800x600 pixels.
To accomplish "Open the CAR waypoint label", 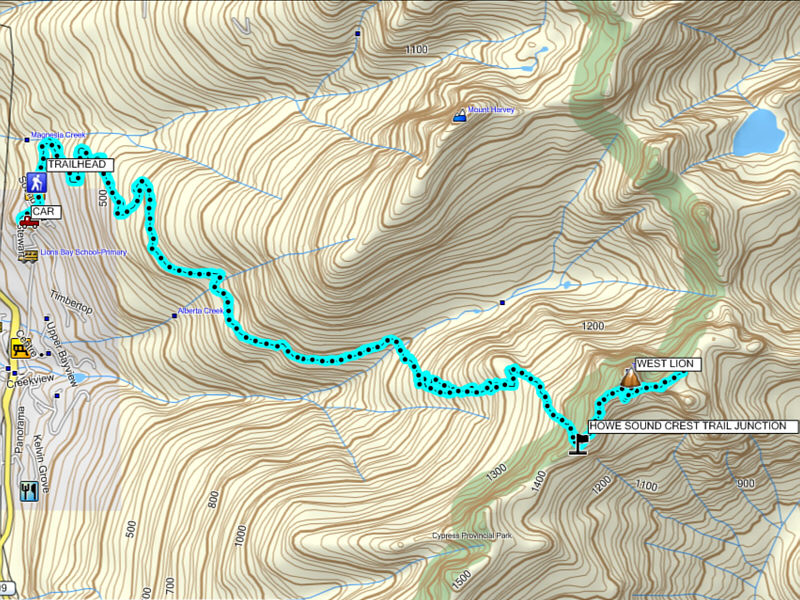I will (x=46, y=212).
